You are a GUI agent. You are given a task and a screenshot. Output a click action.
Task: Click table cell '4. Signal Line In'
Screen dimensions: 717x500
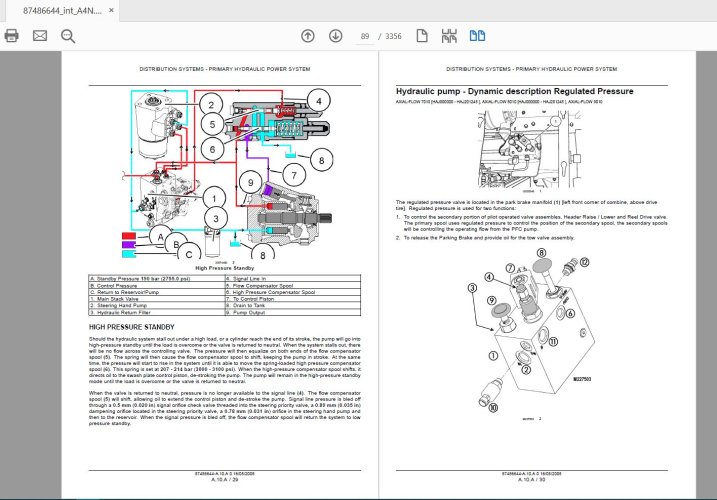coord(293,278)
